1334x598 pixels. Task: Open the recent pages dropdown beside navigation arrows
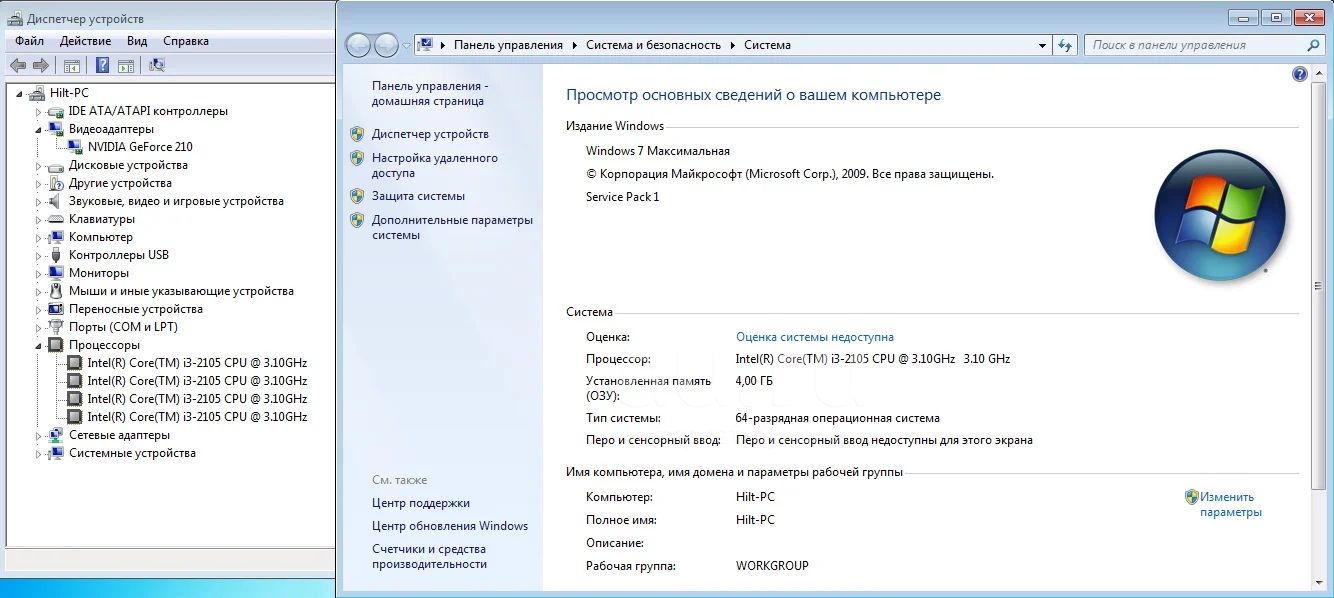point(406,45)
